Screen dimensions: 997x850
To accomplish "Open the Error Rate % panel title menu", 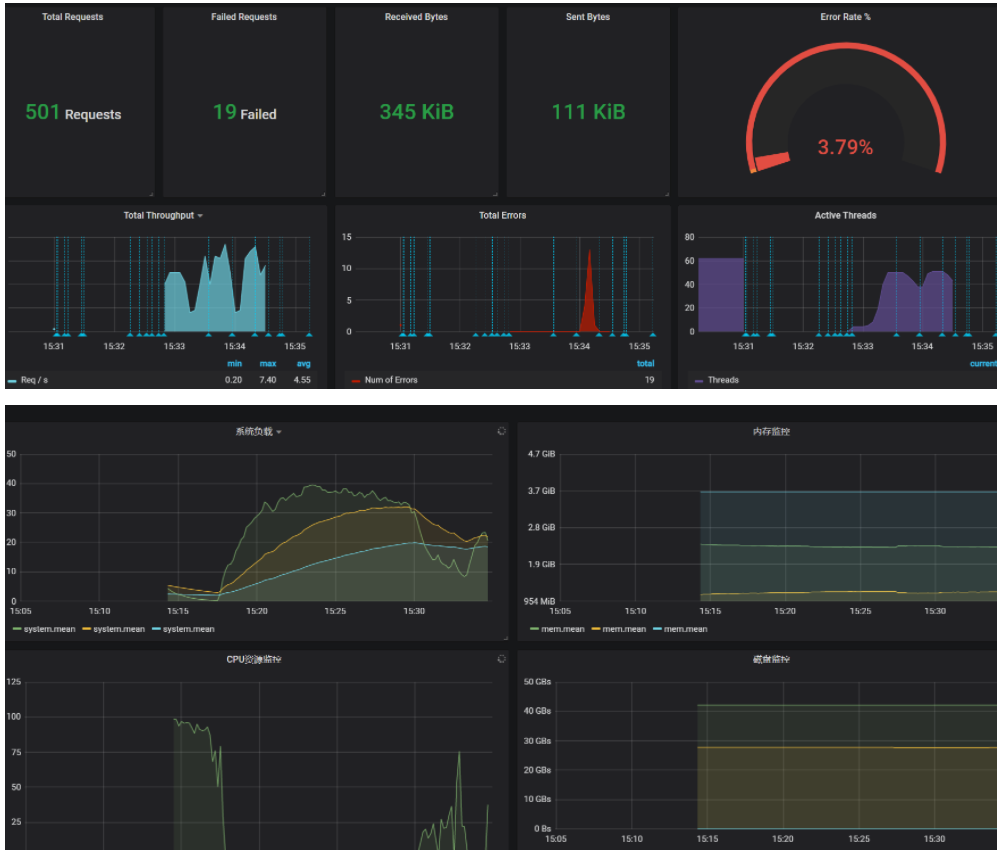I will tap(845, 17).
